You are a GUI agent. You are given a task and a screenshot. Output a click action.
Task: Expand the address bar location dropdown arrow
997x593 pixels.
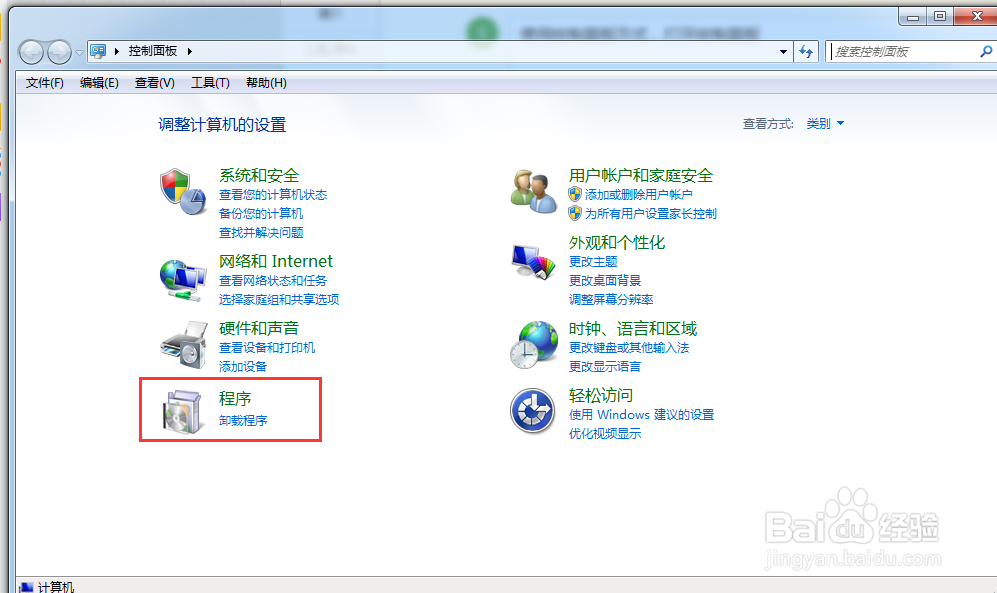(784, 51)
